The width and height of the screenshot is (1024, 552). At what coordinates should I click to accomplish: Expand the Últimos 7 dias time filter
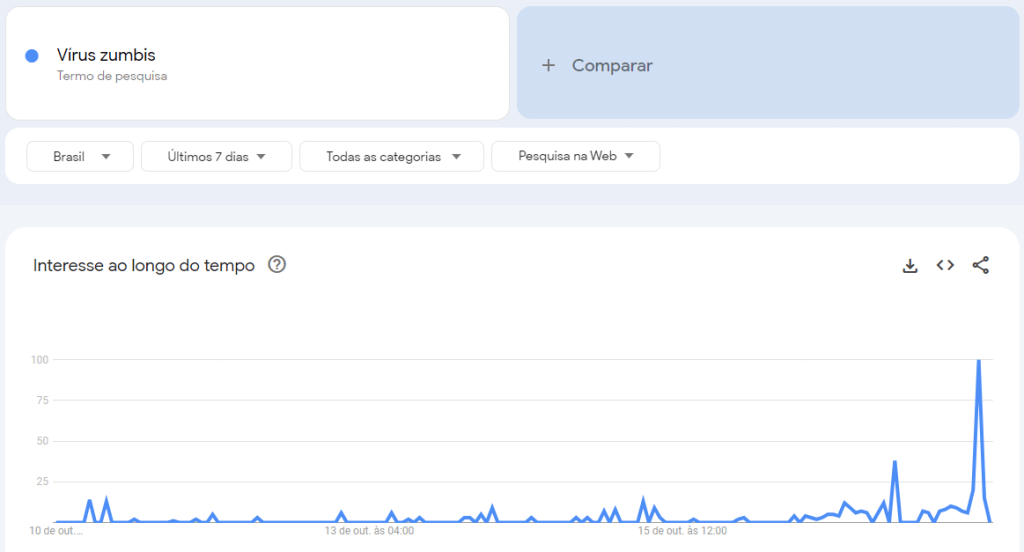point(216,156)
